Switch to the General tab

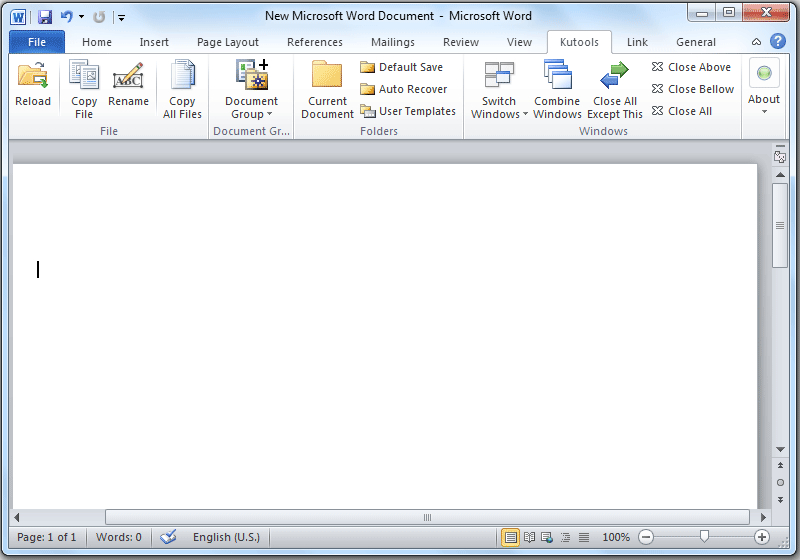pyautogui.click(x=696, y=42)
